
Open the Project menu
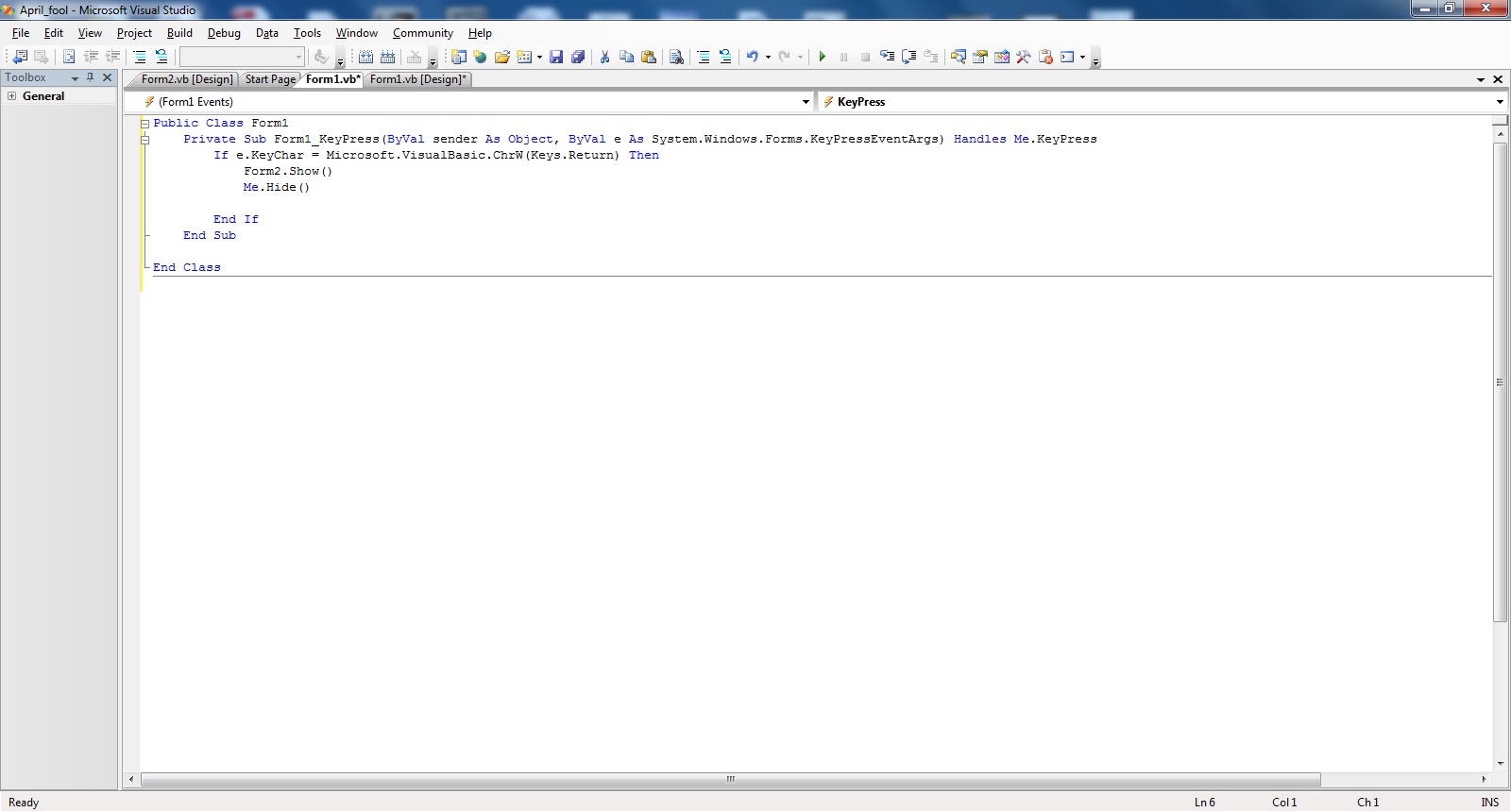tap(134, 33)
